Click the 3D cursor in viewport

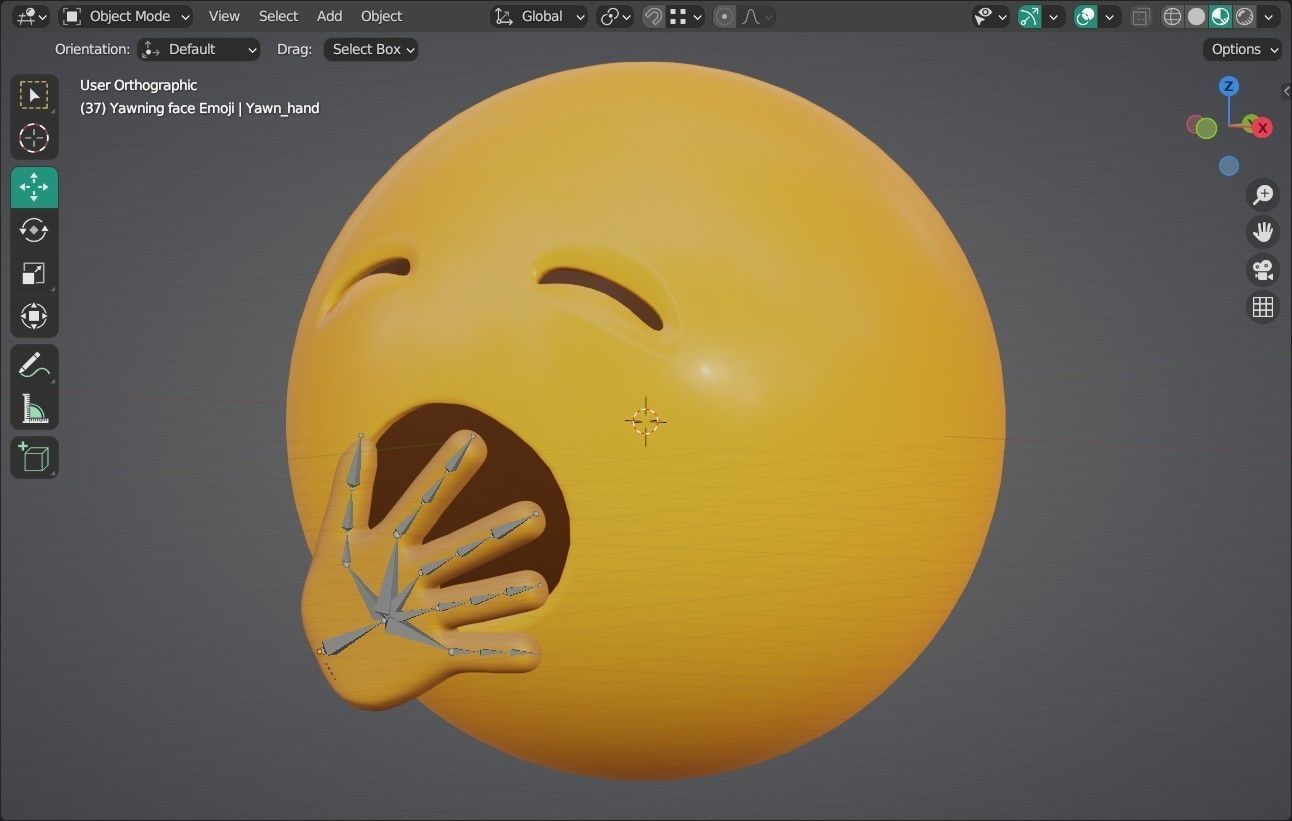click(646, 420)
